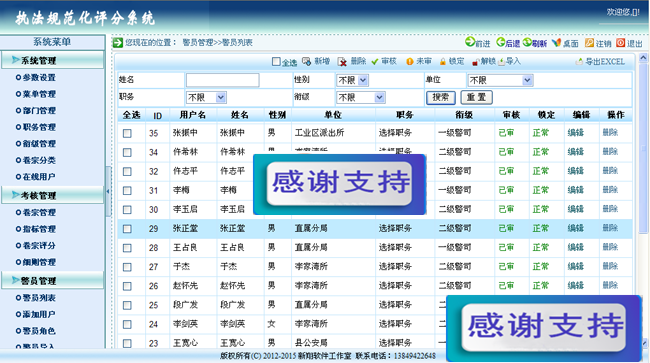This screenshot has width=650, height=363.
Task: Click the 单位 cell 工业区派出所
Action: coord(319,133)
